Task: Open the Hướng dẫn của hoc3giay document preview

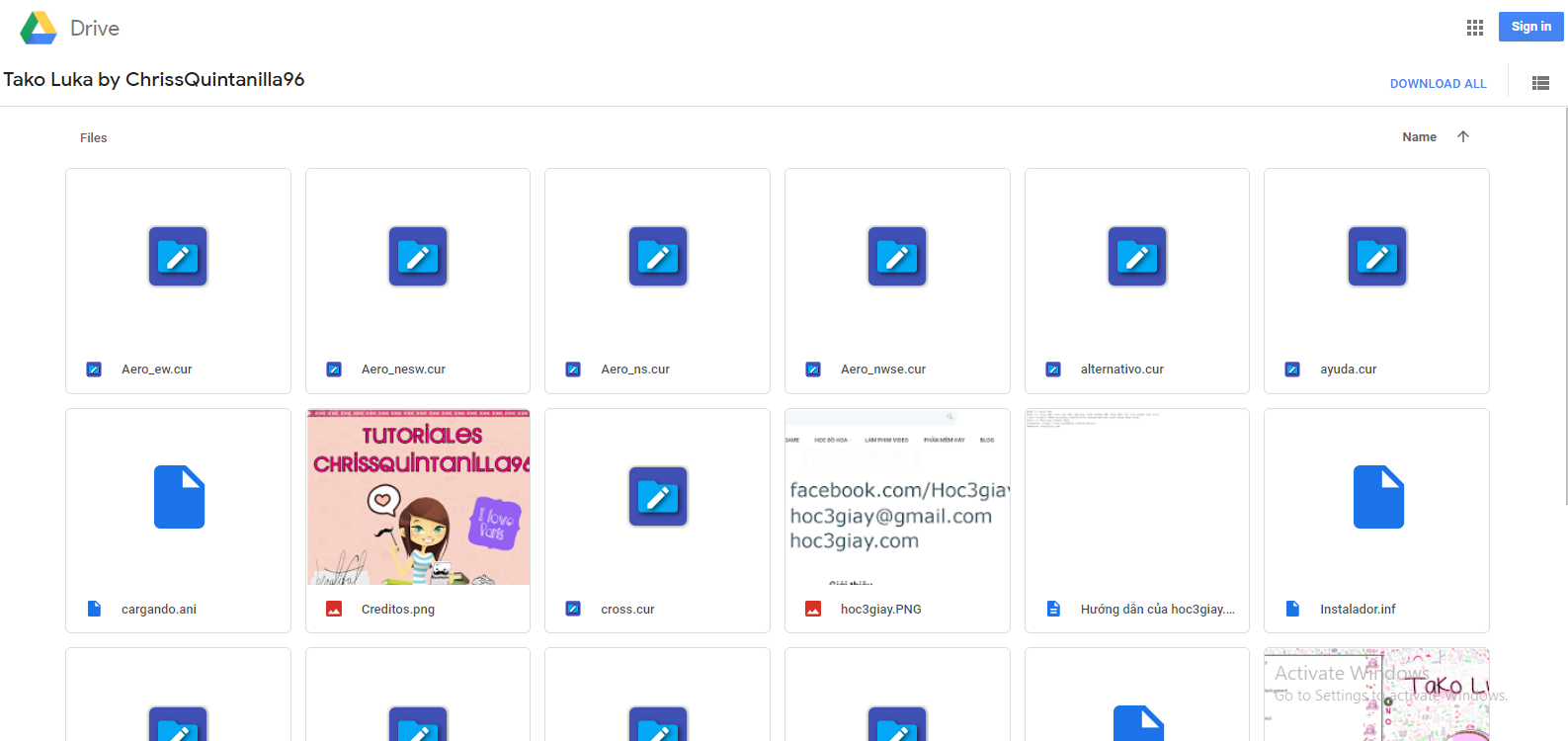Action: click(x=1137, y=497)
